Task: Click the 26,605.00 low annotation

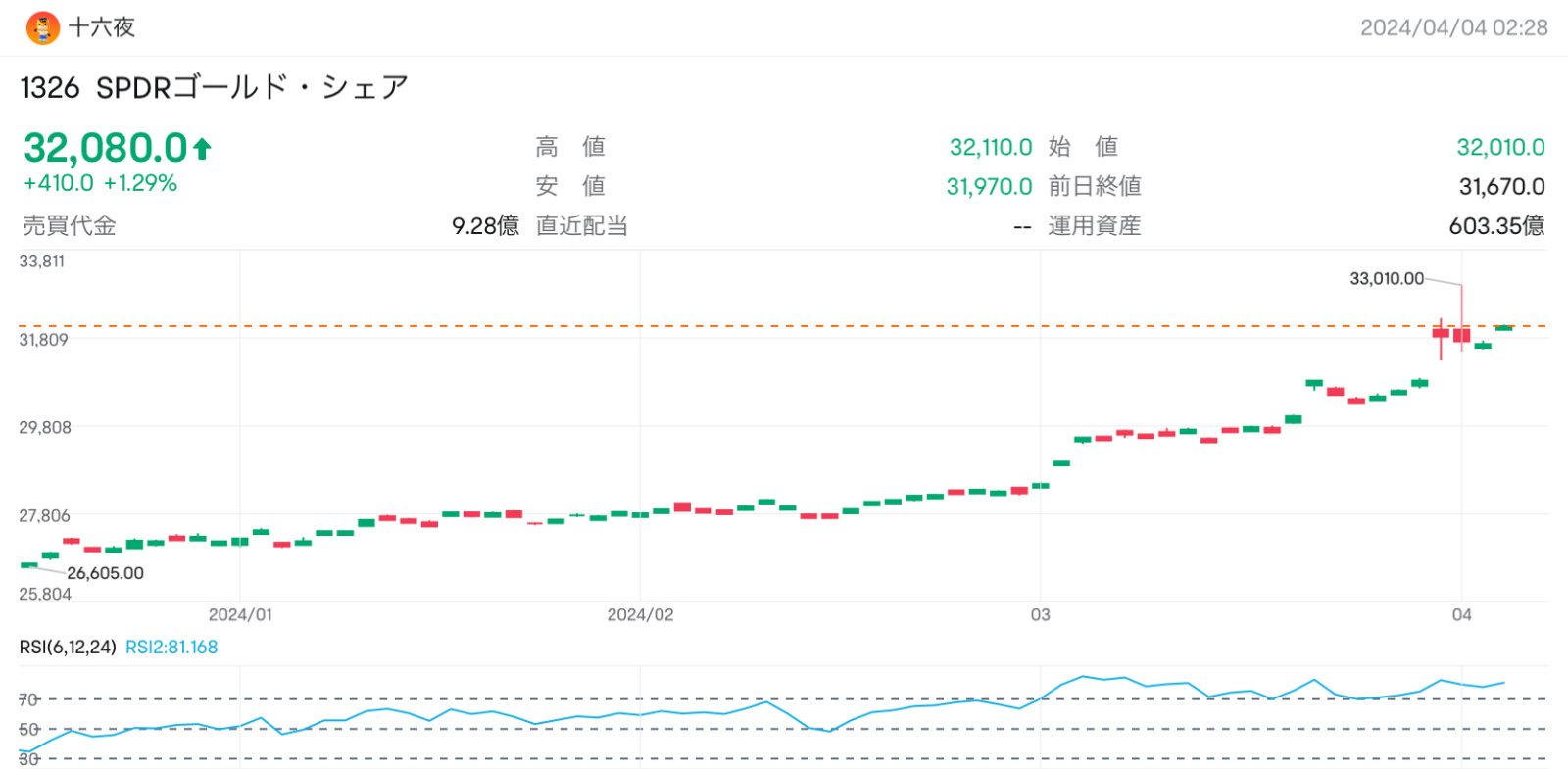Action: 105,573
